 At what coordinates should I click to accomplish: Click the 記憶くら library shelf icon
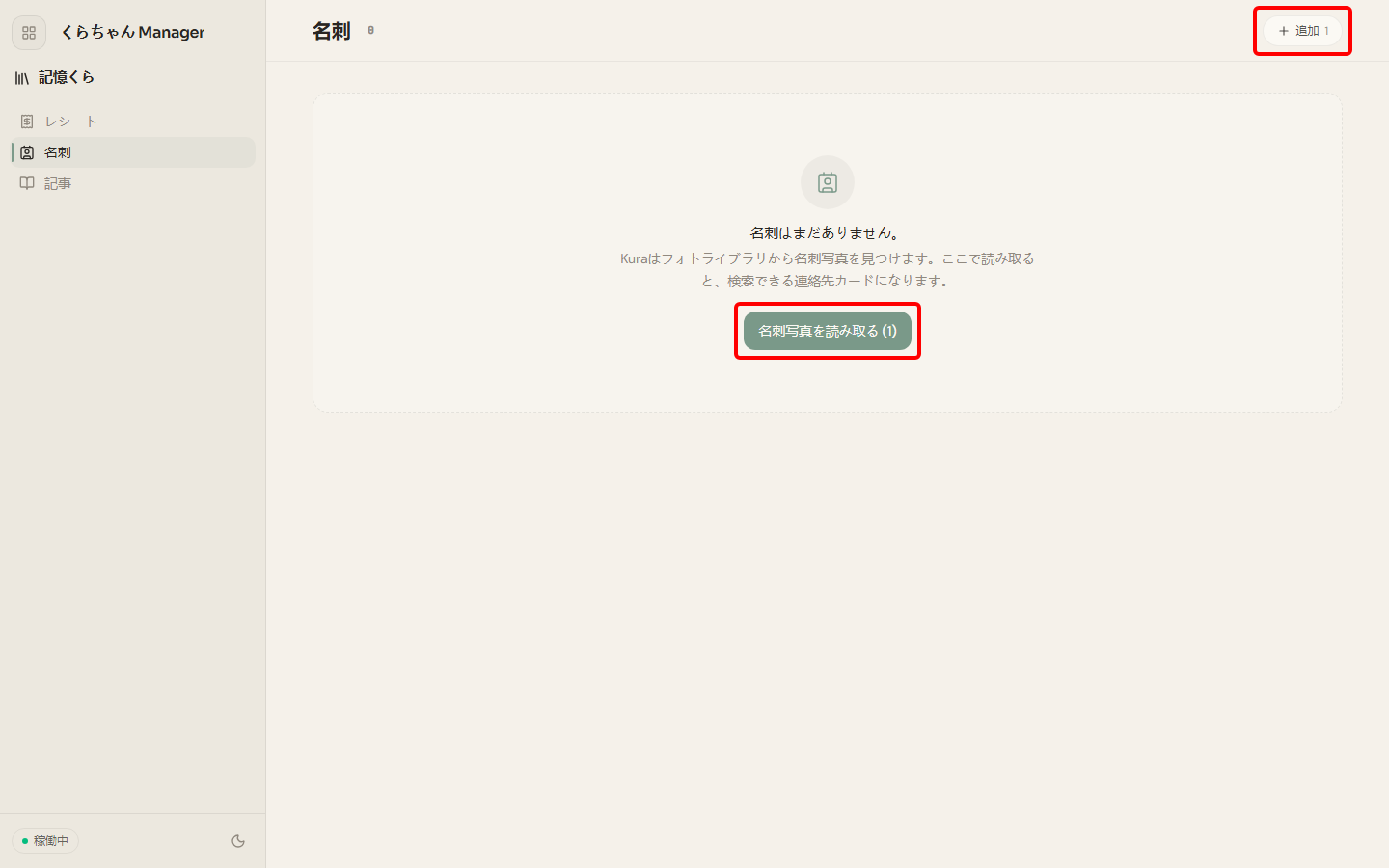tap(21, 78)
